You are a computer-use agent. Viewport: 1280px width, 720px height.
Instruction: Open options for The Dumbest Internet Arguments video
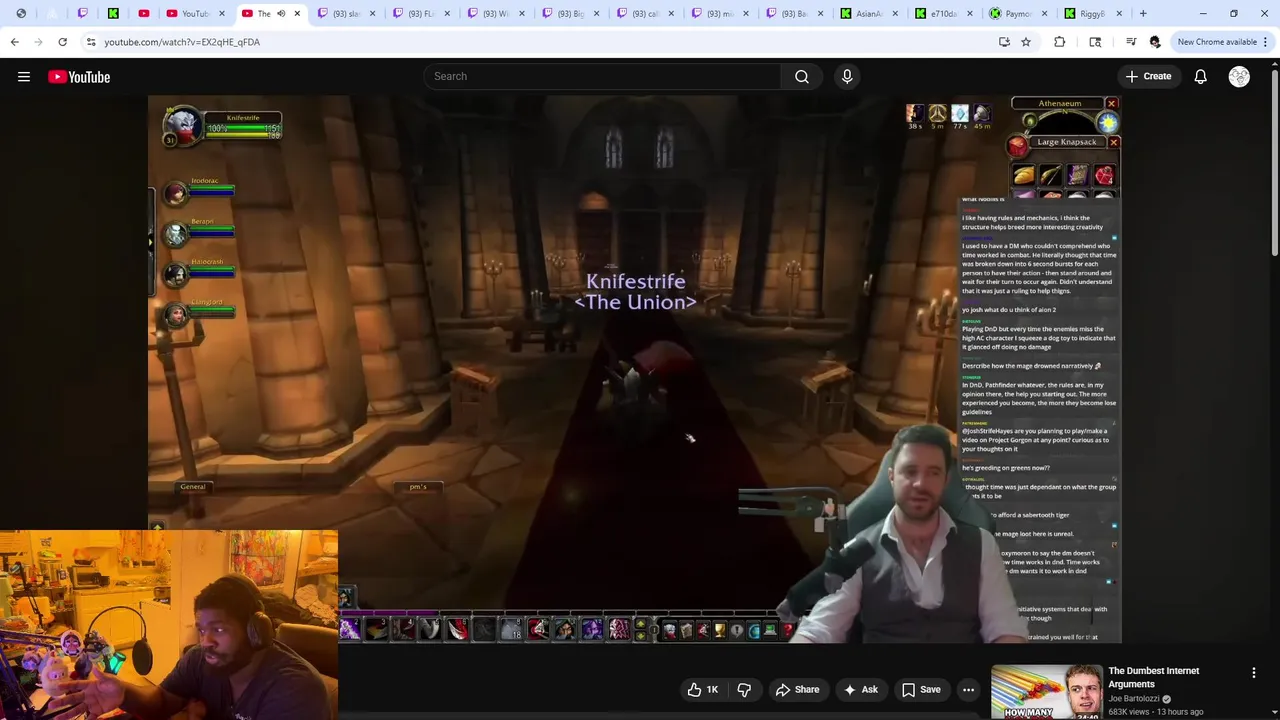coord(1254,673)
